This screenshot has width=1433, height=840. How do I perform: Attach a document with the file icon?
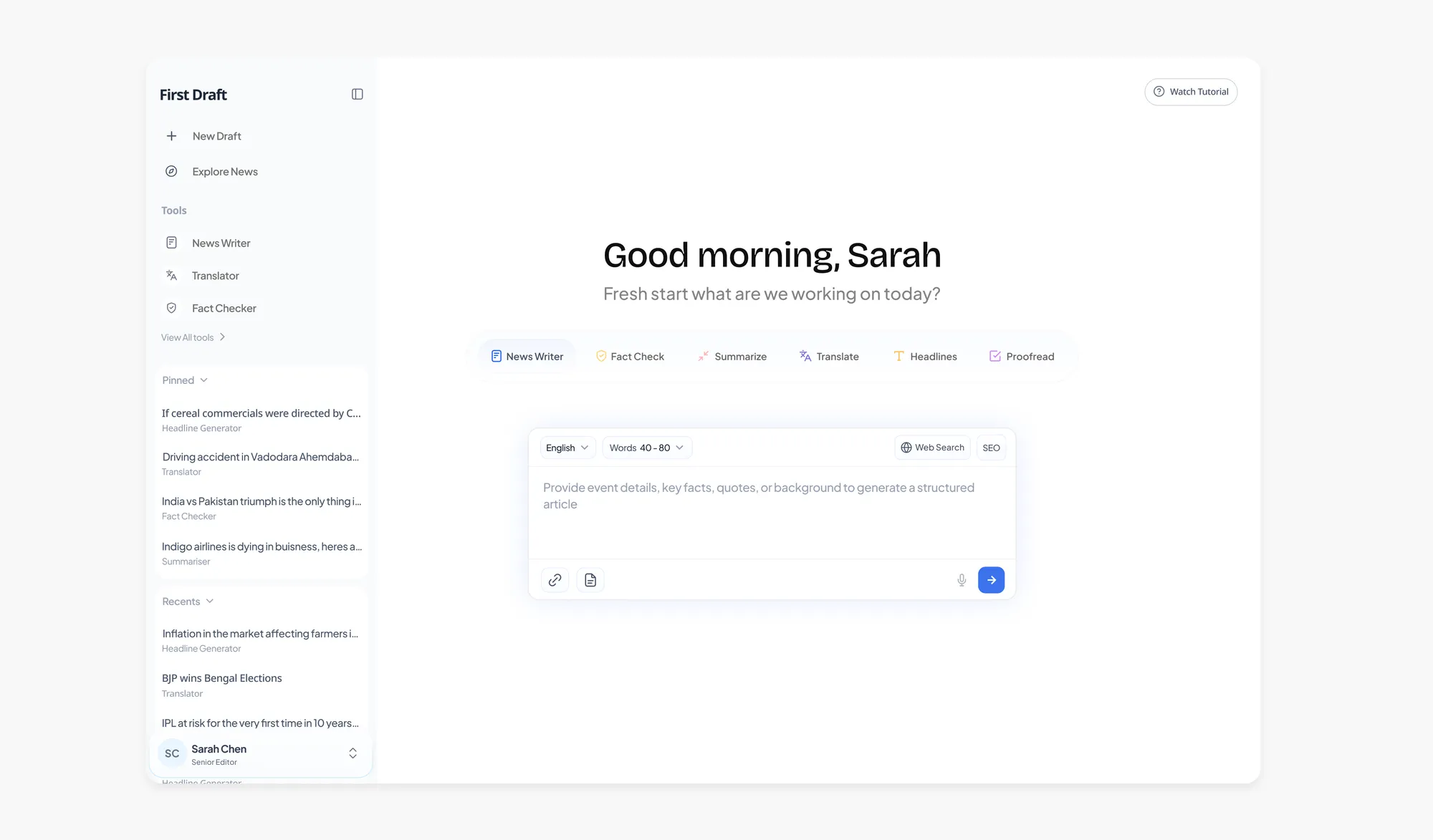(590, 580)
